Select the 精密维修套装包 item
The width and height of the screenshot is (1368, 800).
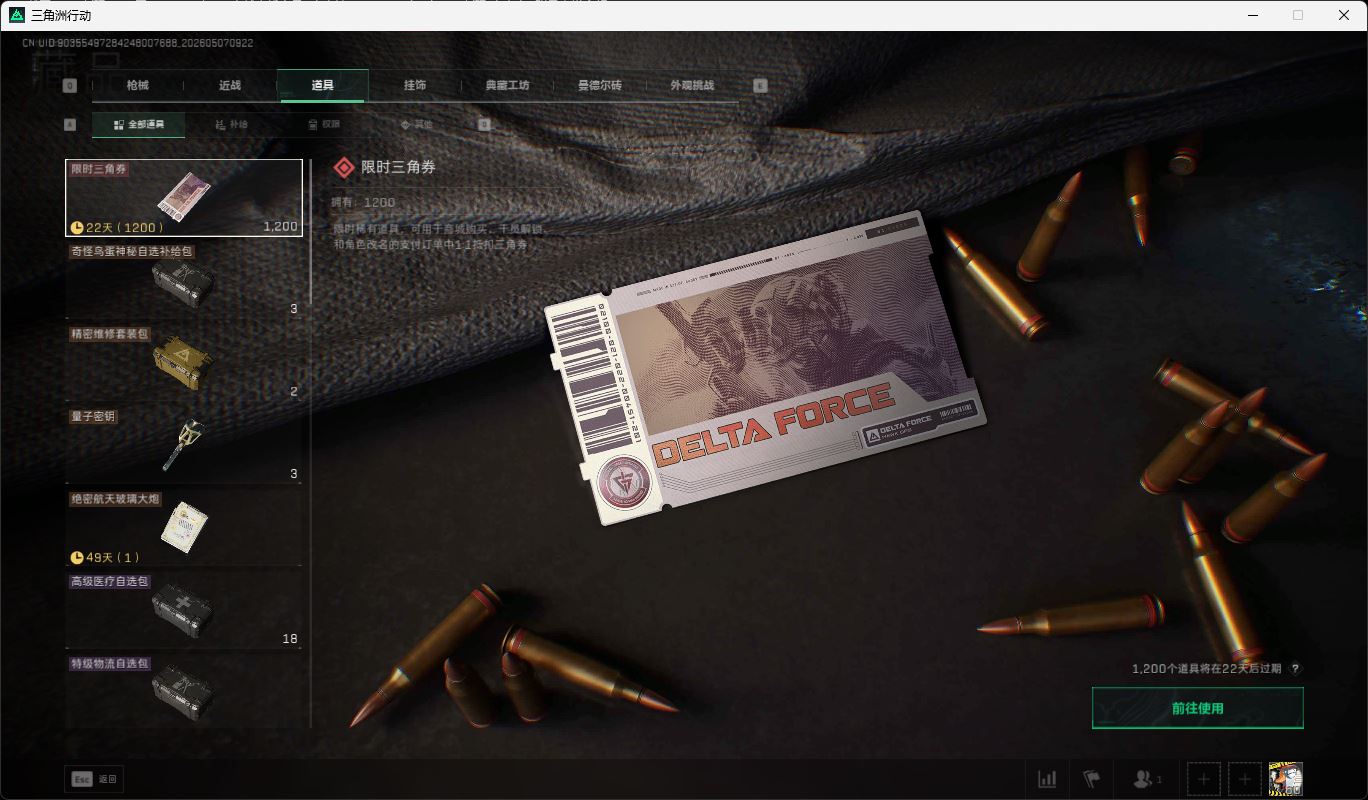(184, 362)
